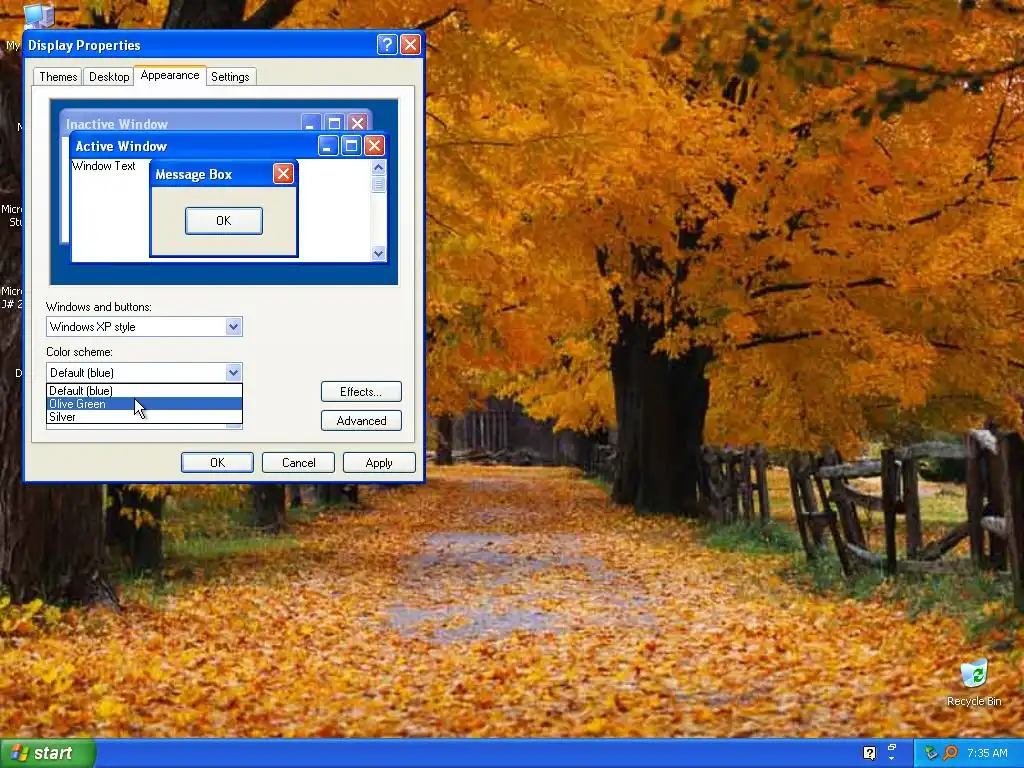Click Active Window close icon in preview
Image resolution: width=1024 pixels, height=768 pixels.
point(374,146)
